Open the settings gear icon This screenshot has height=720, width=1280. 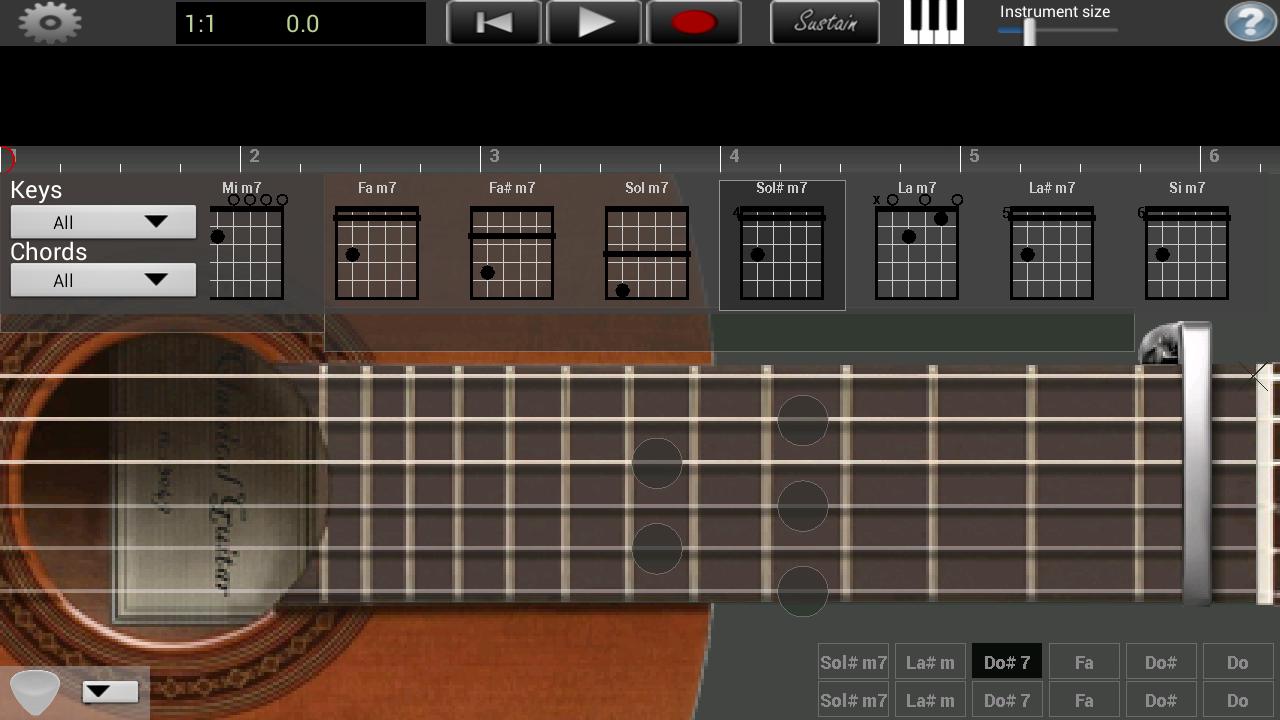pos(49,22)
